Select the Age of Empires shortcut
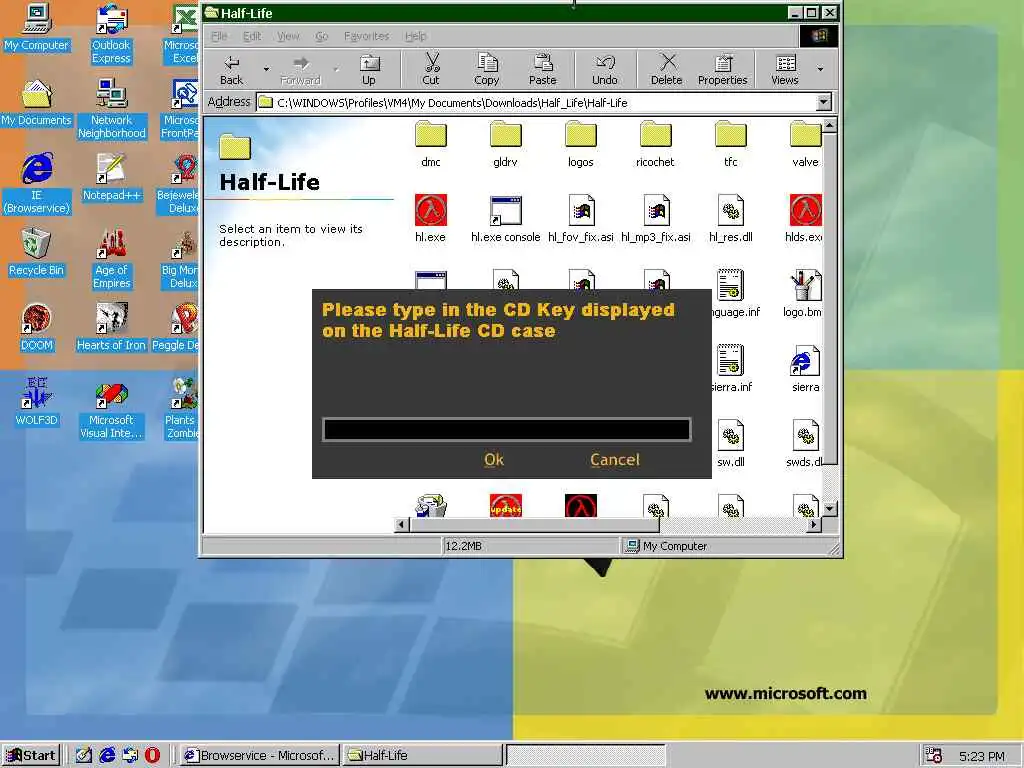The width and height of the screenshot is (1024, 768). click(111, 259)
